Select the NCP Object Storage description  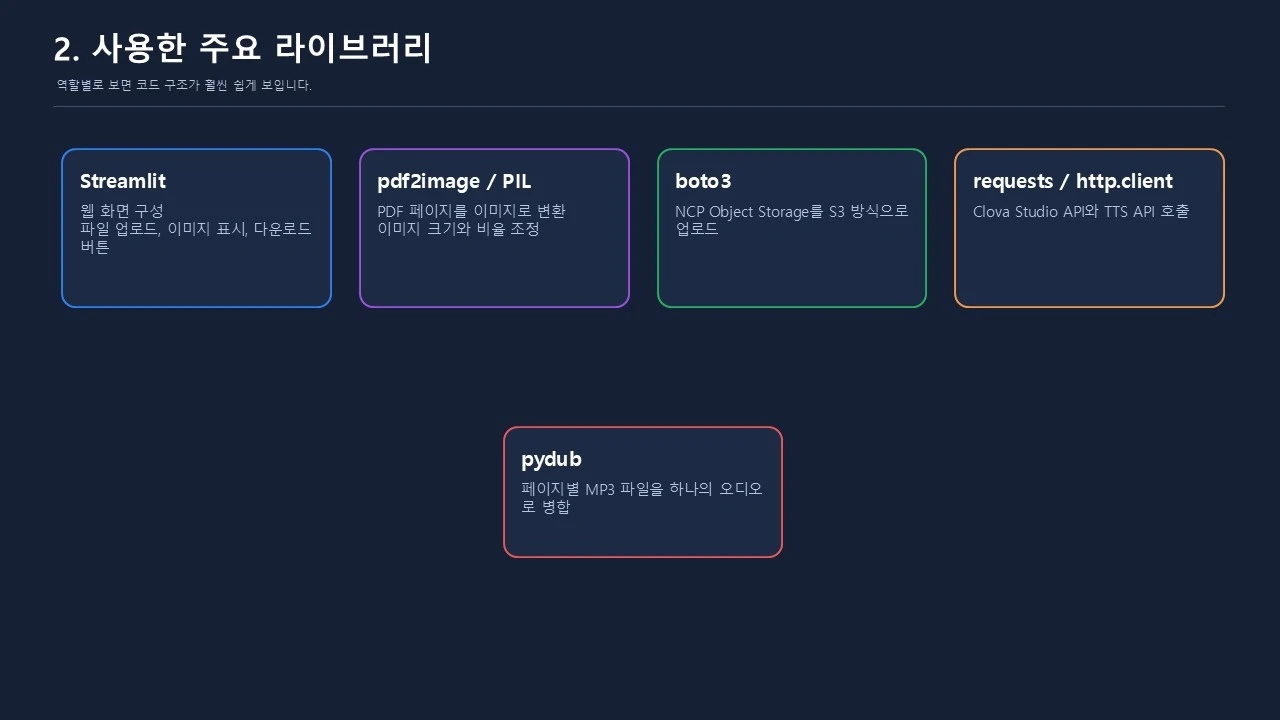coord(792,220)
